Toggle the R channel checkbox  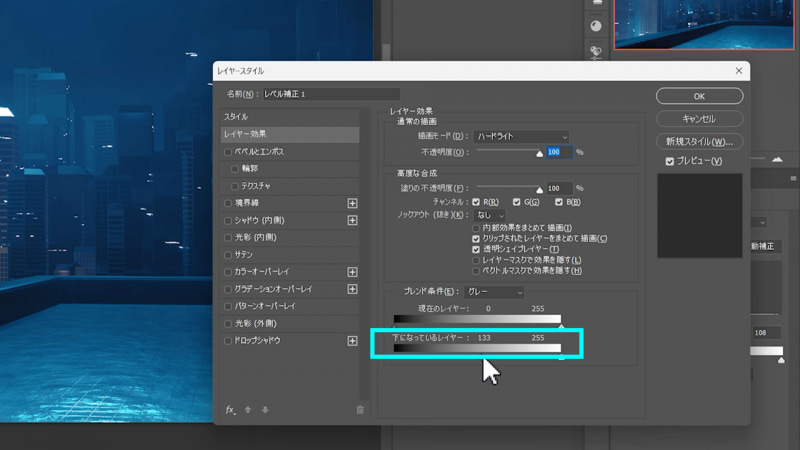476,203
